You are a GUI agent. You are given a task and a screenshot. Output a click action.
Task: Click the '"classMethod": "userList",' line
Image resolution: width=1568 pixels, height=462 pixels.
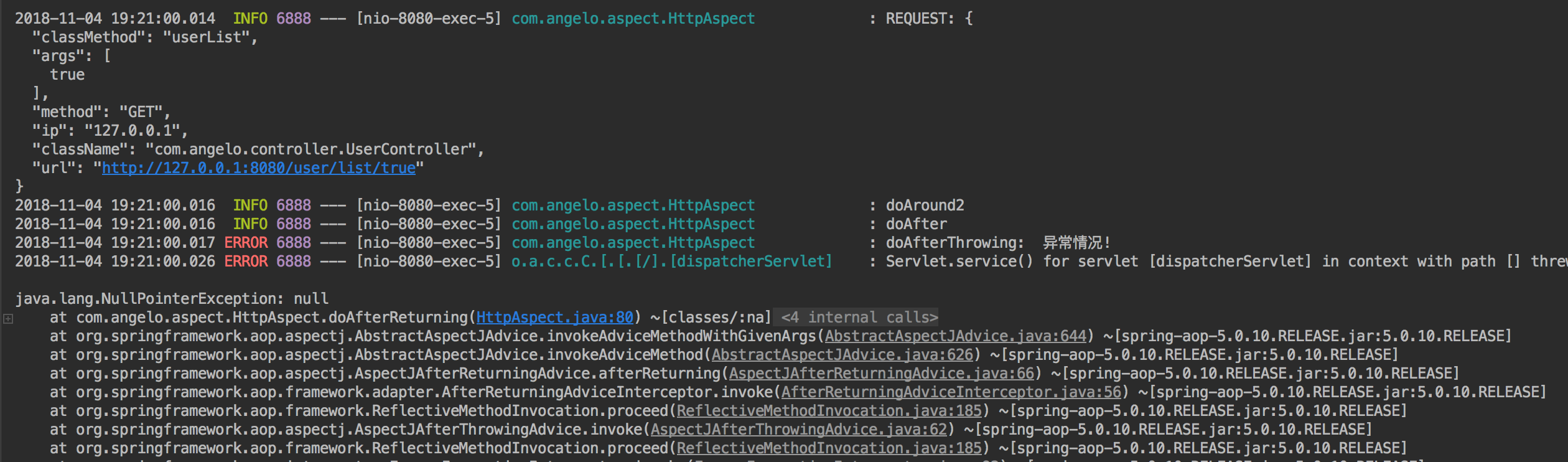point(144,37)
